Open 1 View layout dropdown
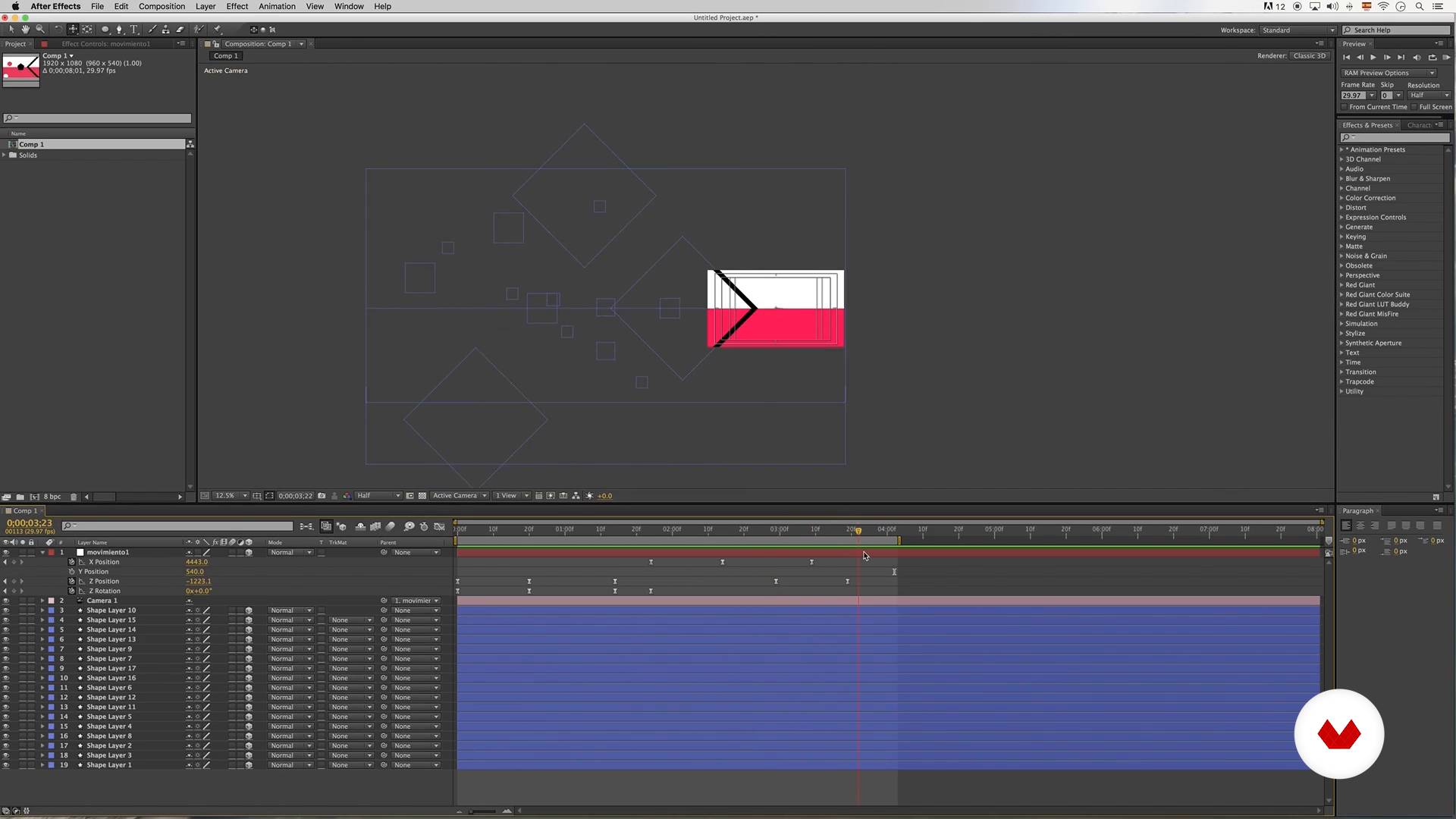Image resolution: width=1456 pixels, height=819 pixels. coord(512,496)
